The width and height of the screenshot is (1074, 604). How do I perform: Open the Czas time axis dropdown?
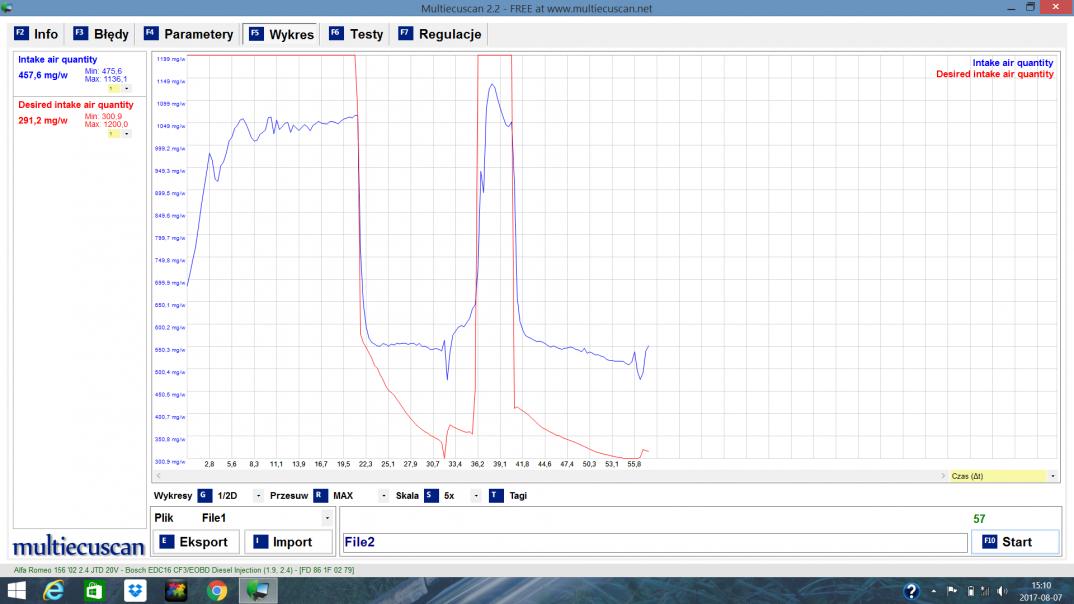click(1052, 476)
